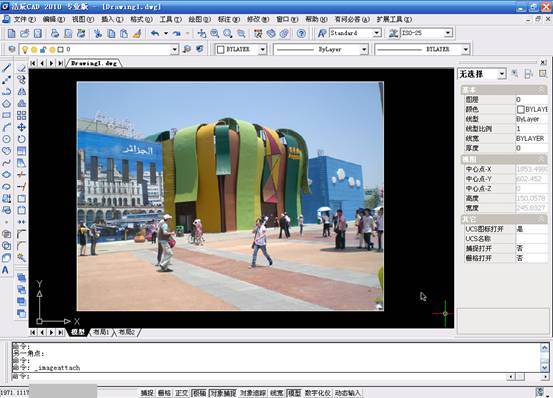
Task: Expand the layer list dropdown
Action: click(175, 49)
